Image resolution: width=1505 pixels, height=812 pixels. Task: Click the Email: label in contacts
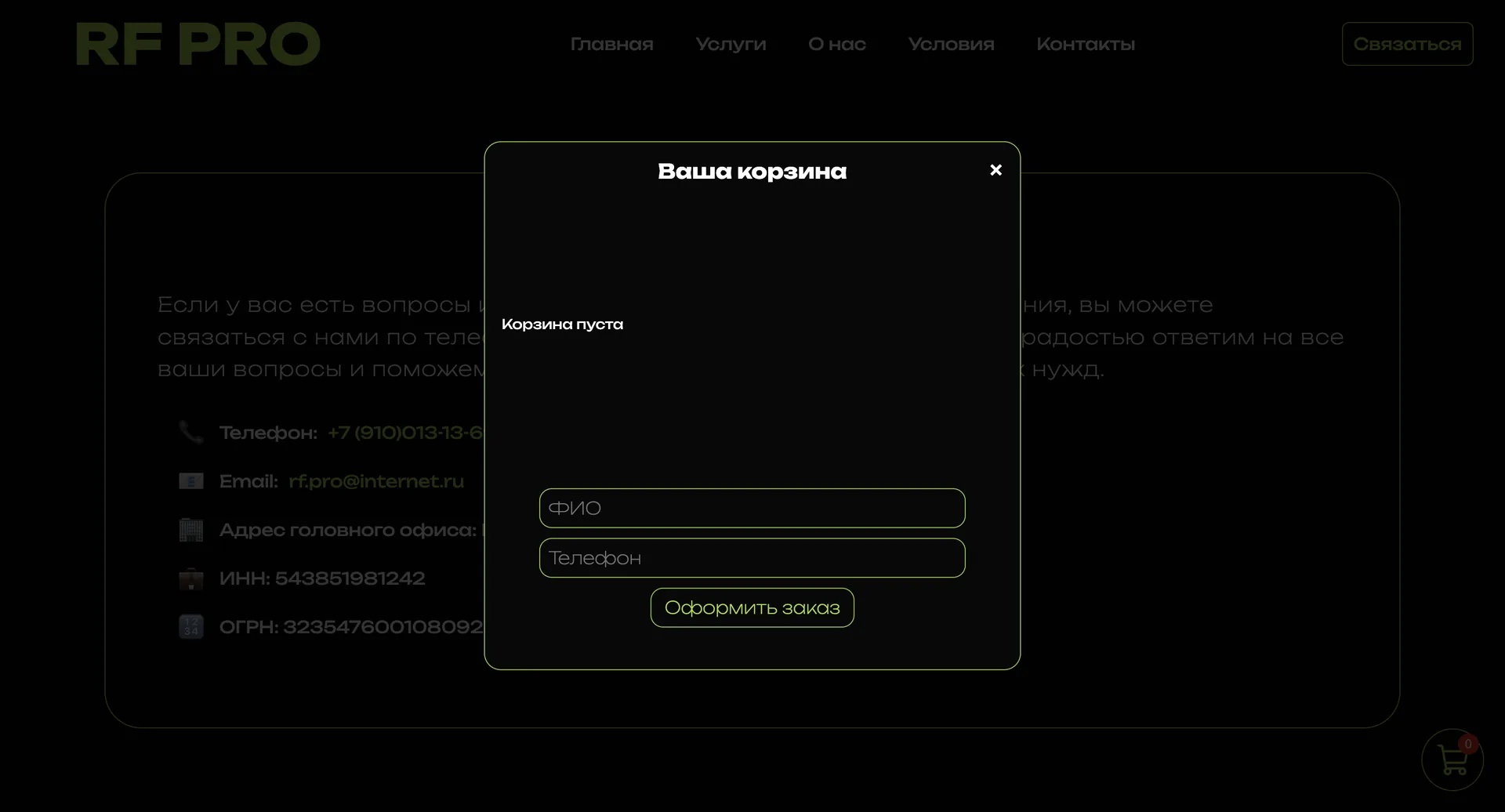(x=248, y=481)
